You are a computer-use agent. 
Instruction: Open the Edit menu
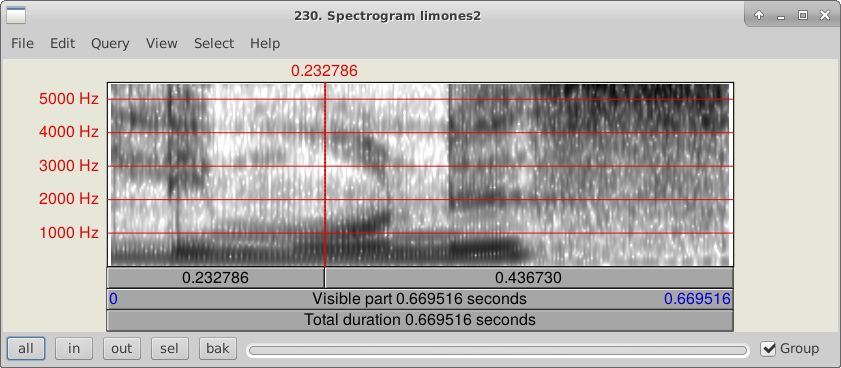pos(63,43)
